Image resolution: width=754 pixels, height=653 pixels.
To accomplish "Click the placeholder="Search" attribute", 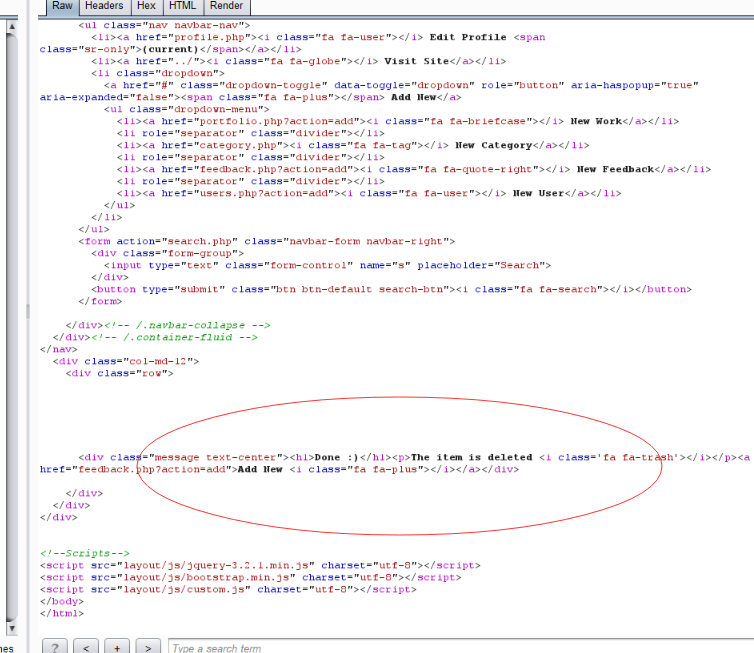I will coord(484,265).
